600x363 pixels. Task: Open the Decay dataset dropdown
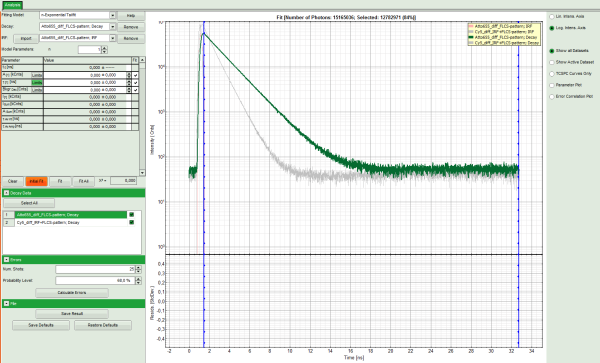pos(112,27)
